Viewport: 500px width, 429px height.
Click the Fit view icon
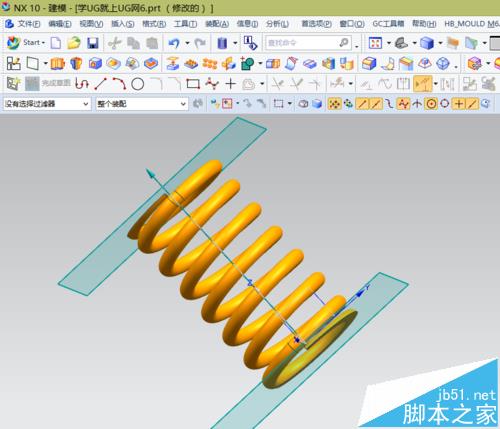pyautogui.click(x=375, y=43)
